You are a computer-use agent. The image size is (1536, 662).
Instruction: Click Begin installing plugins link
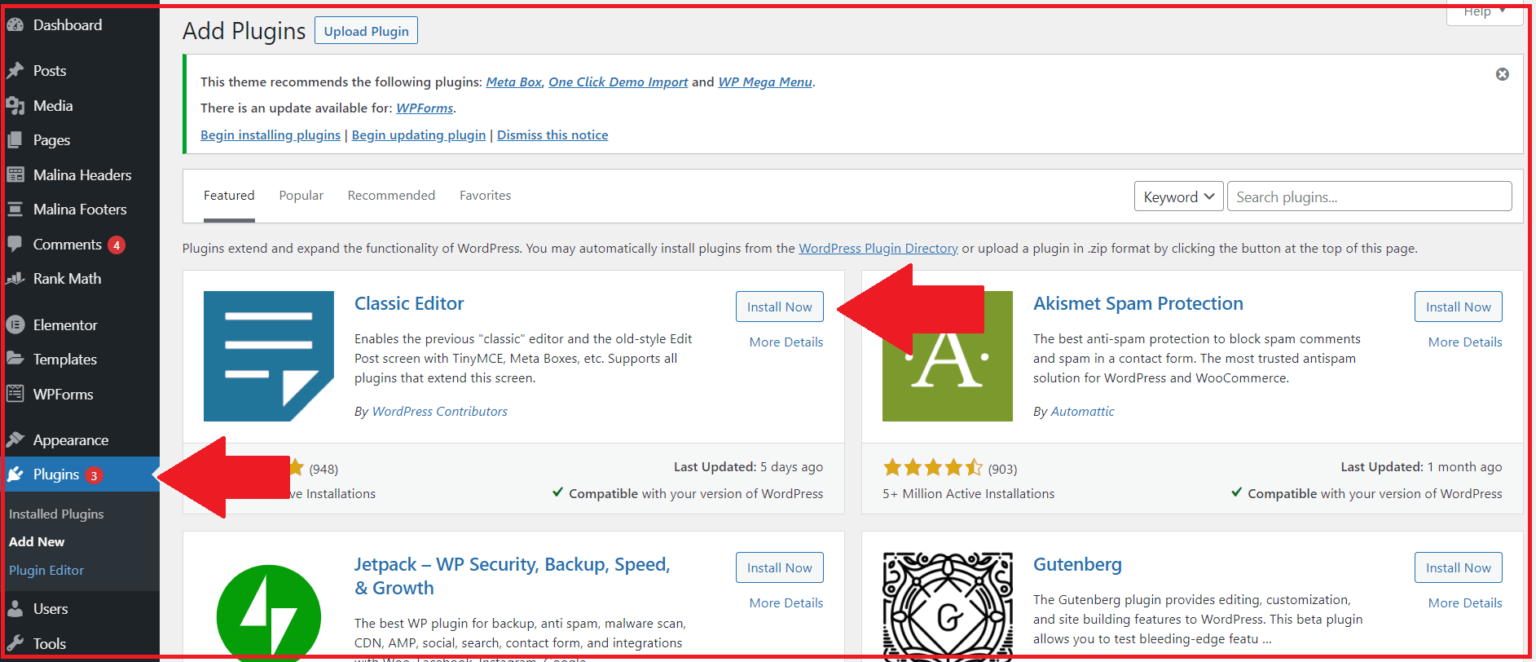point(271,135)
